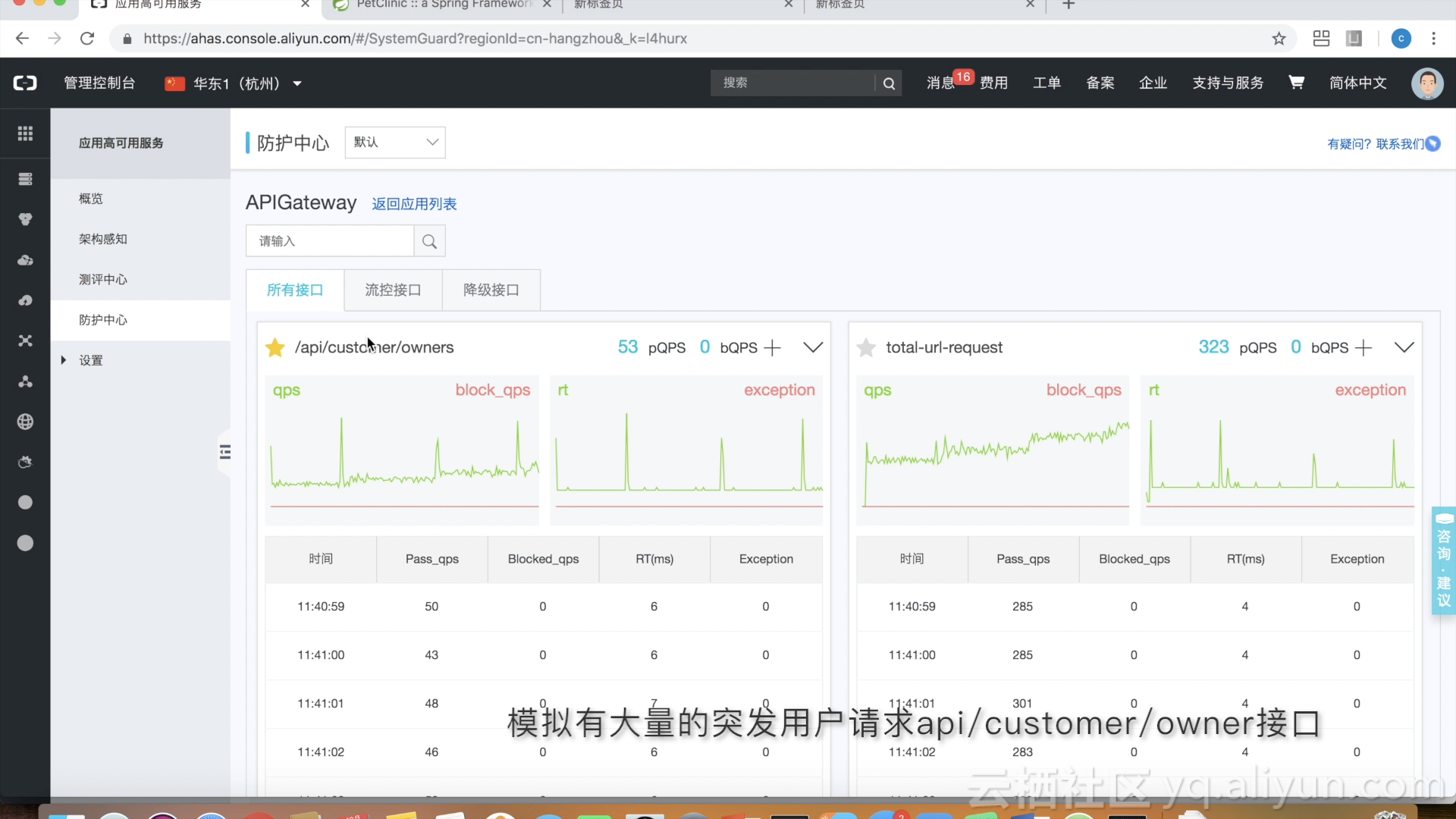Screen dimensions: 1456x819
Task: Click the plus icon beside /api/customer/owners bQPS
Action: click(x=772, y=348)
